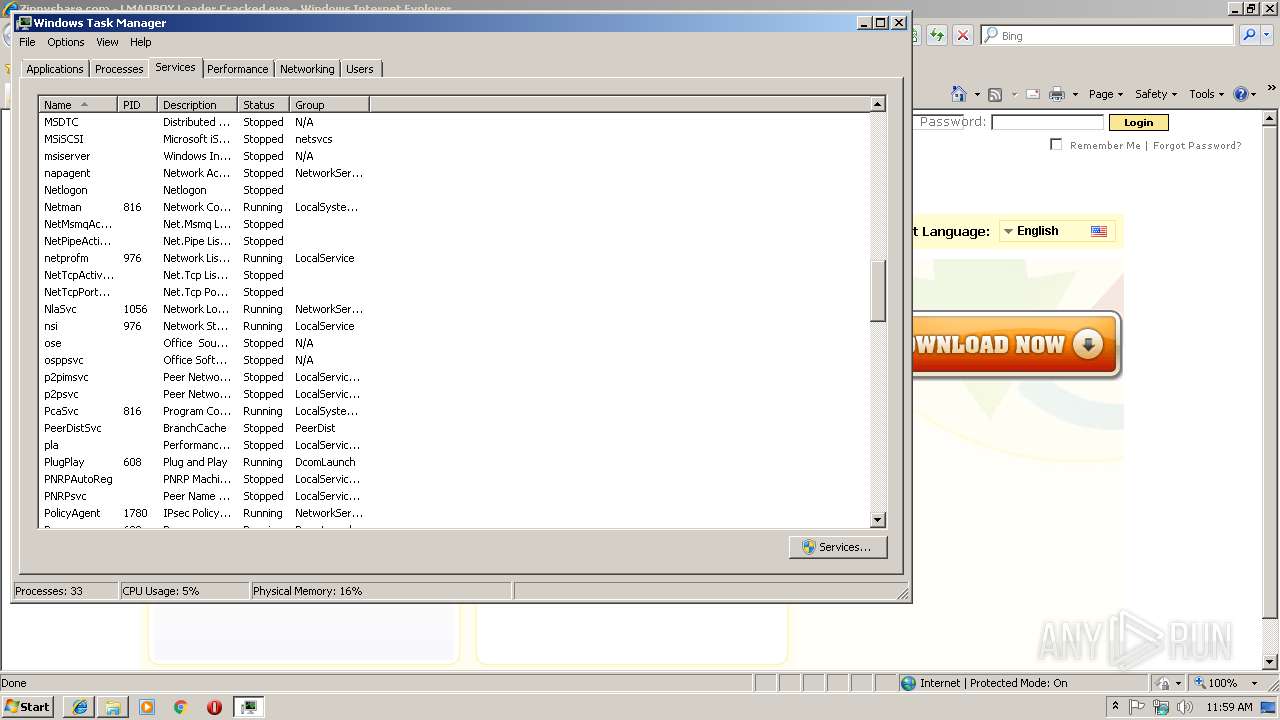Open Internet Explorer from the taskbar
Image resolution: width=1280 pixels, height=720 pixels.
pos(79,706)
